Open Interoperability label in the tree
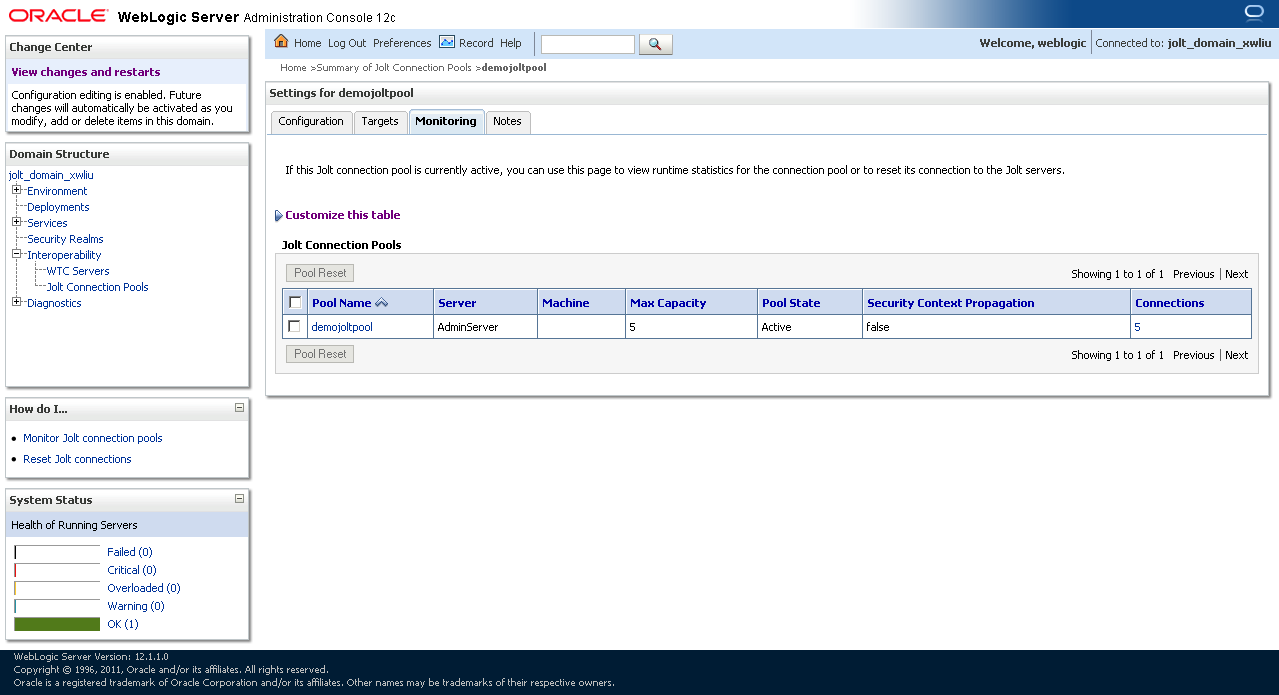 pos(64,255)
